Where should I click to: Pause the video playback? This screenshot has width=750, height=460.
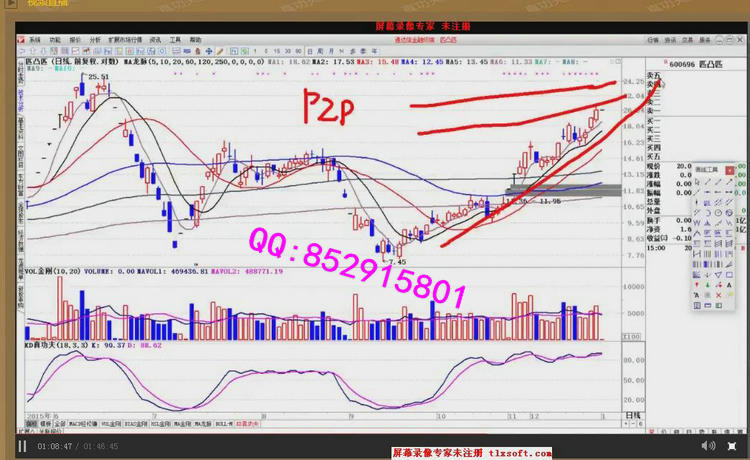(x=21, y=446)
